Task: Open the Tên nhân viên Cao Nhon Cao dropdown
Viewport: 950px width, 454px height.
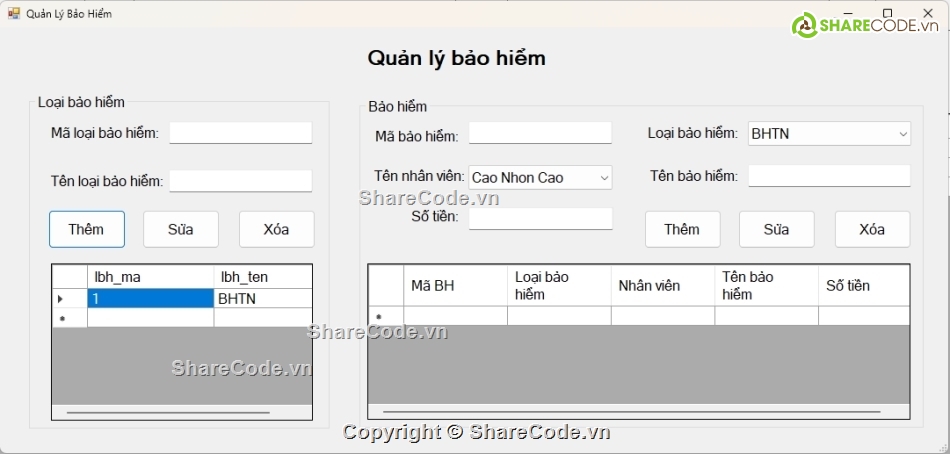Action: pyautogui.click(x=540, y=177)
